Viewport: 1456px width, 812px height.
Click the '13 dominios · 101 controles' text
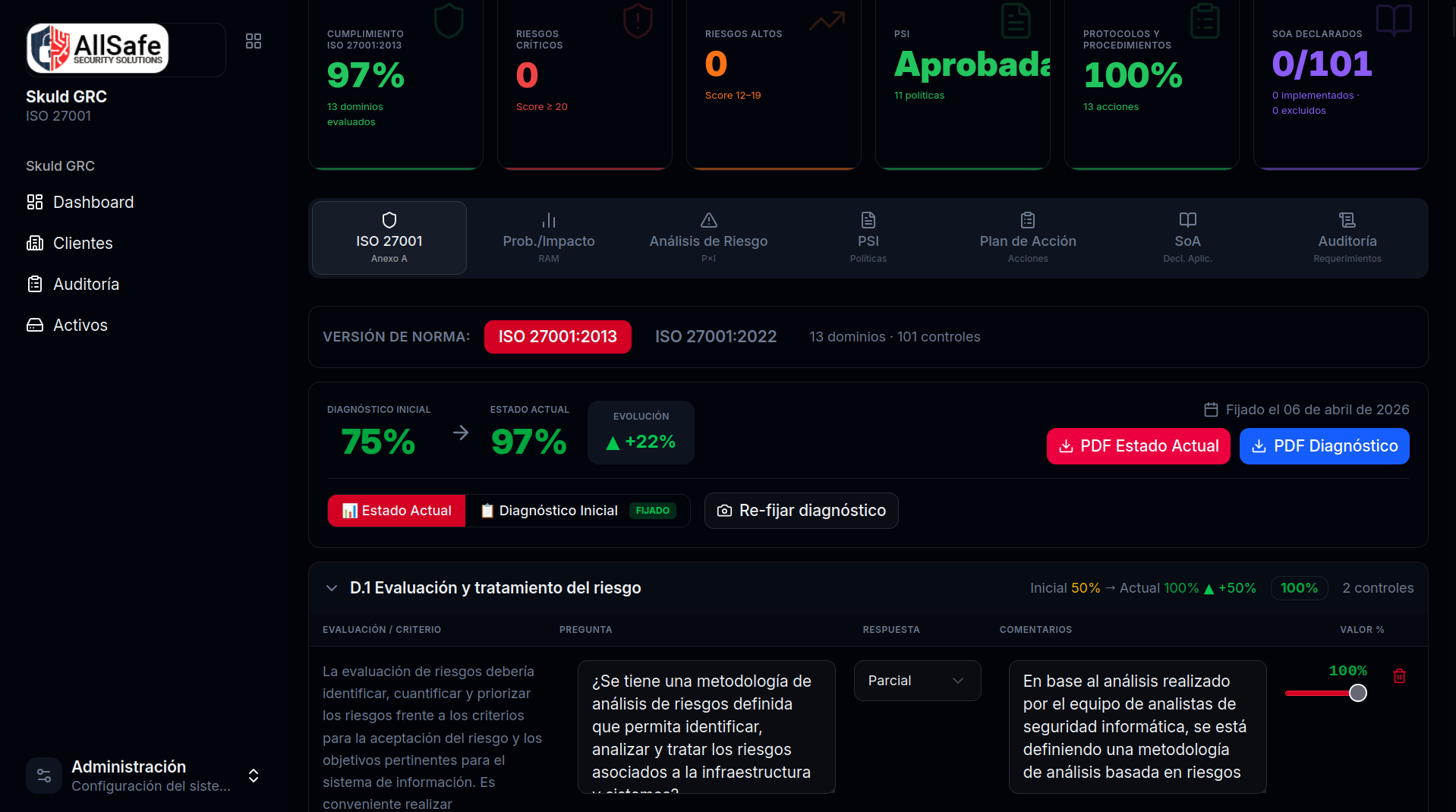(895, 337)
